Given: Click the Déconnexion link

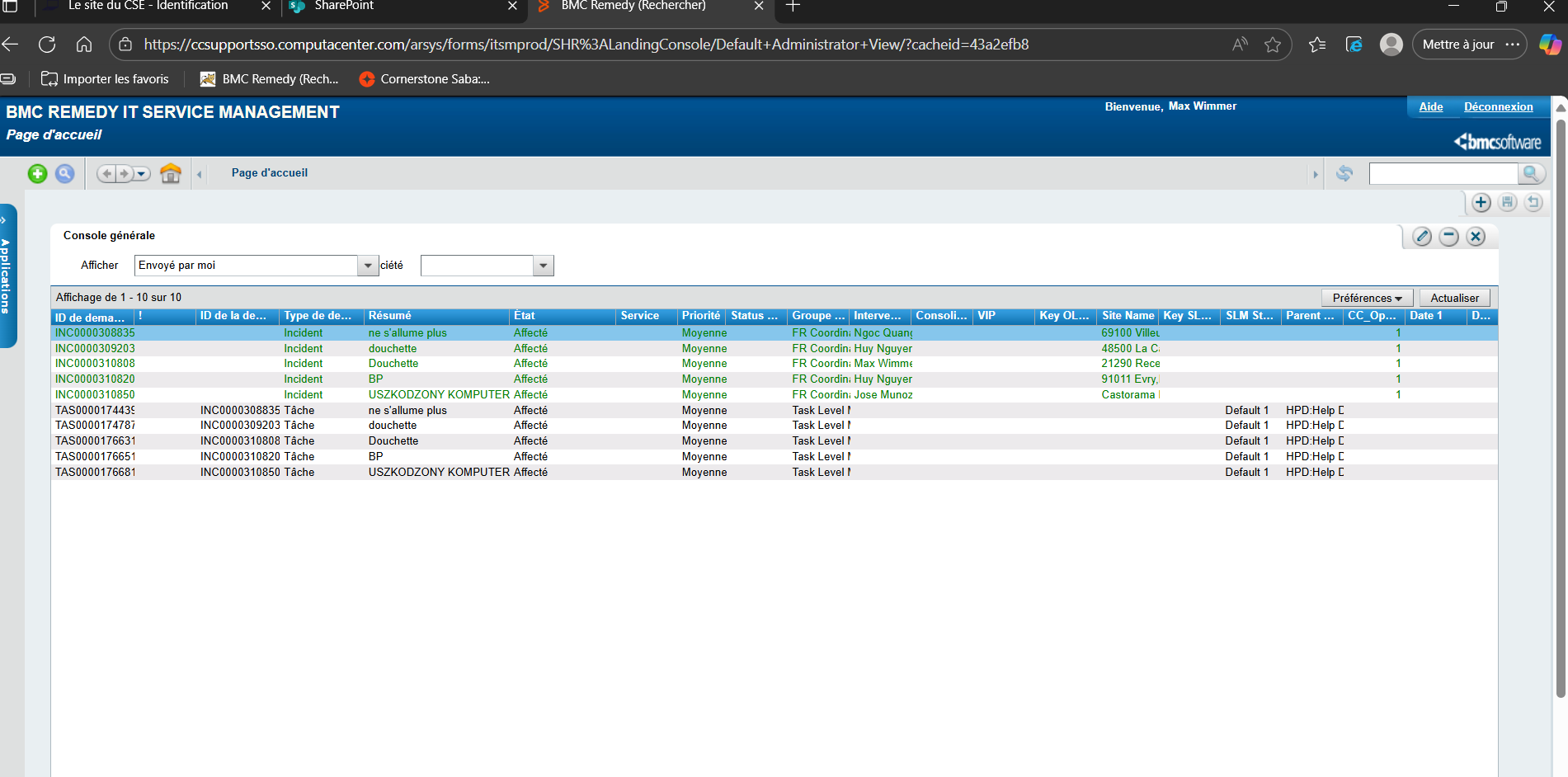Looking at the screenshot, I should 1498,106.
